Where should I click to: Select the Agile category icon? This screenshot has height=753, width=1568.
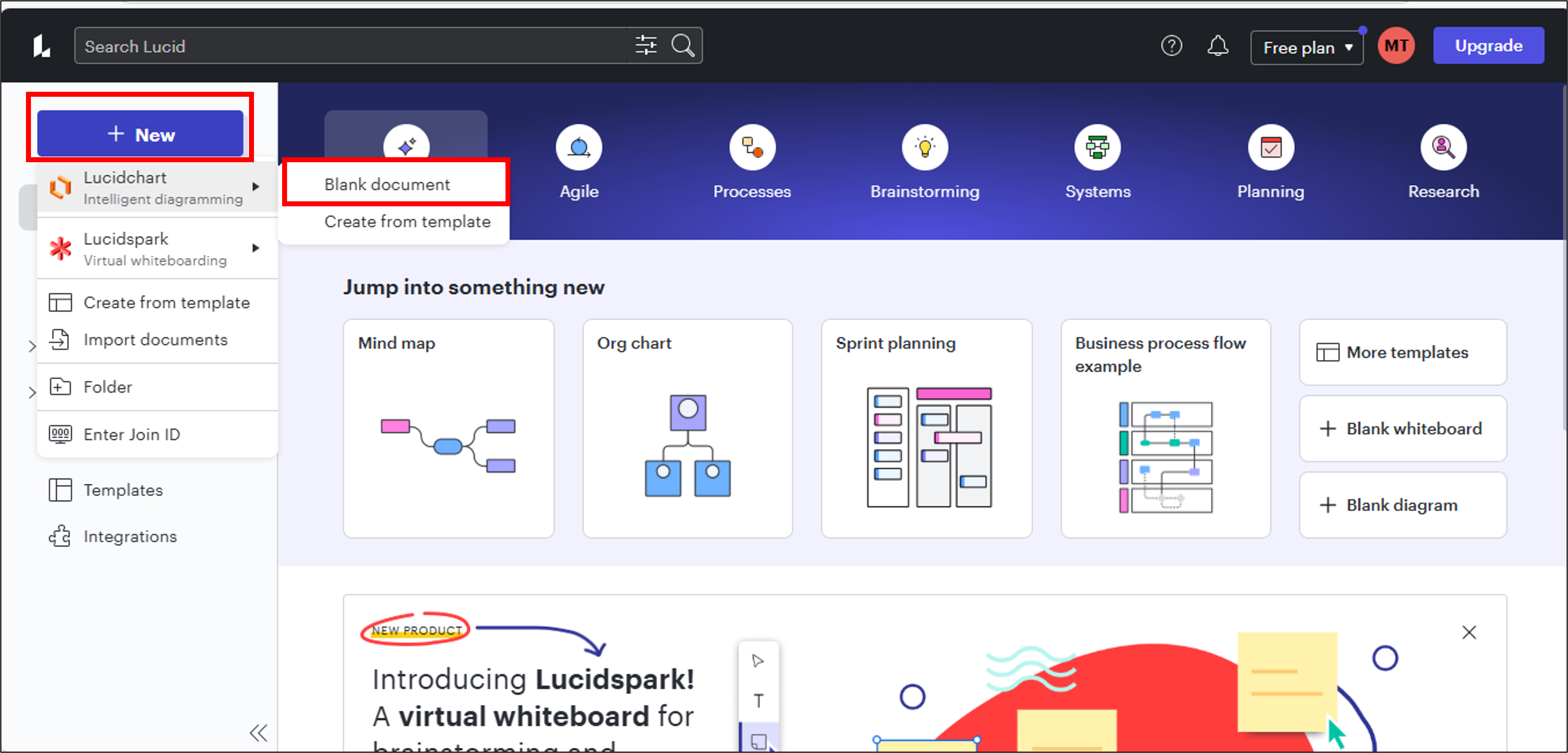click(x=578, y=147)
